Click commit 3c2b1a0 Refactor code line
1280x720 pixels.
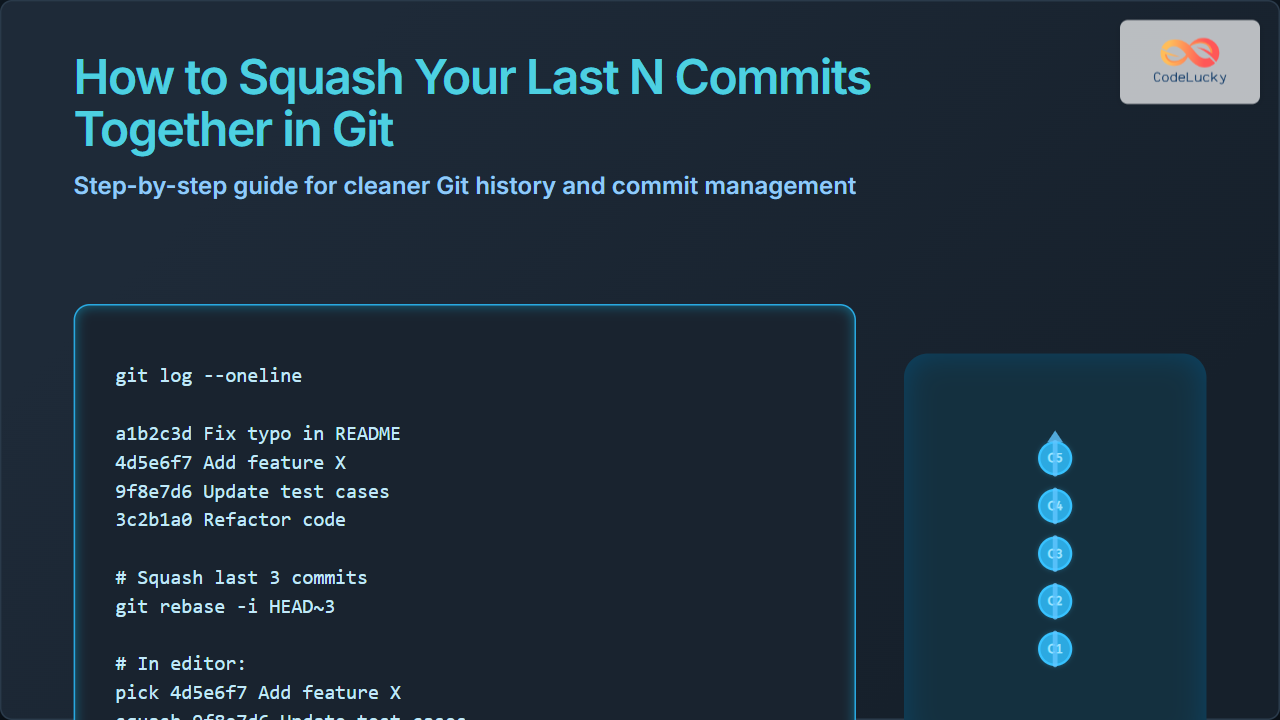coord(230,520)
